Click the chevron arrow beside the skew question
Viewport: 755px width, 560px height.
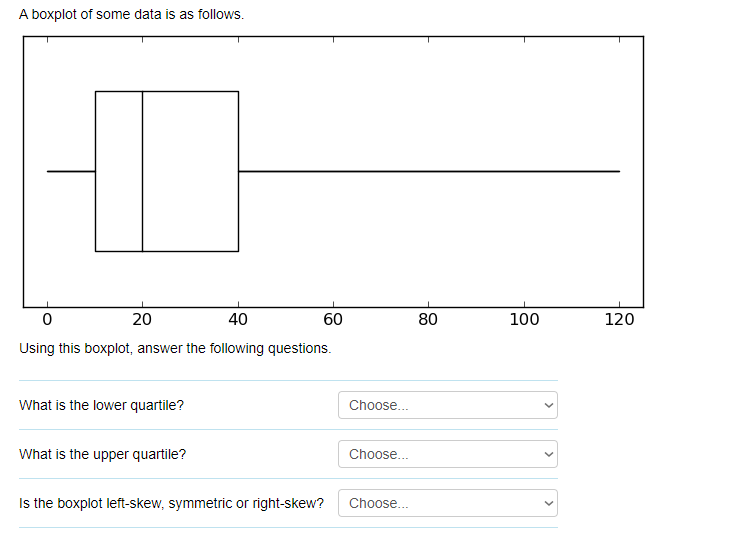pos(548,504)
